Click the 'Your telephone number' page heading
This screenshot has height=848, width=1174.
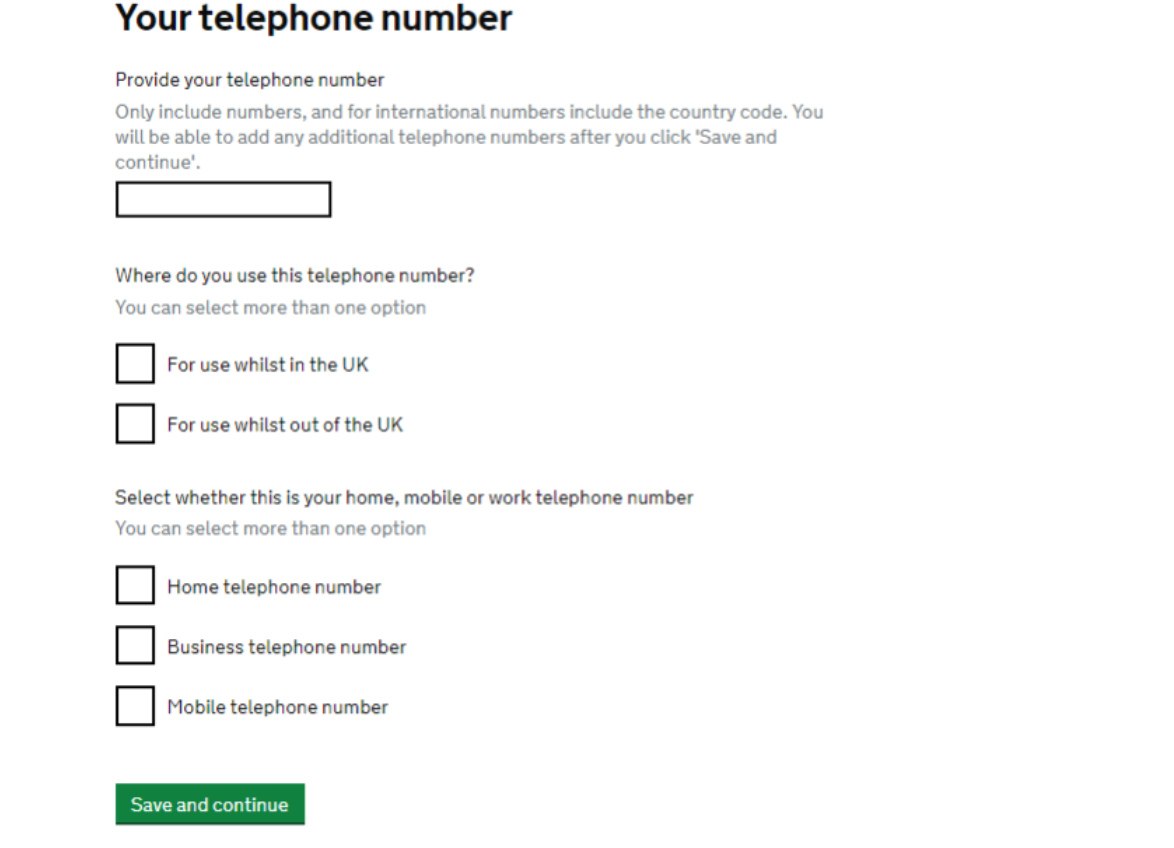(313, 18)
